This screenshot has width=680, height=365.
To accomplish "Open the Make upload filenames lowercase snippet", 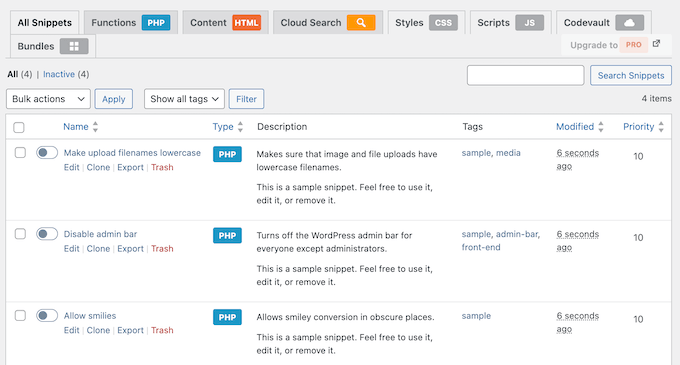I will (132, 153).
